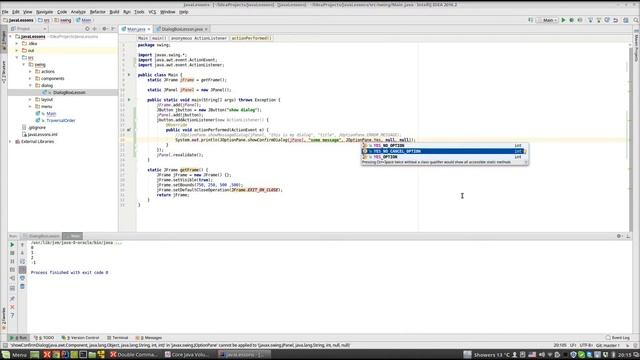Open the Refactor menu
640x360 pixels.
point(97,12)
